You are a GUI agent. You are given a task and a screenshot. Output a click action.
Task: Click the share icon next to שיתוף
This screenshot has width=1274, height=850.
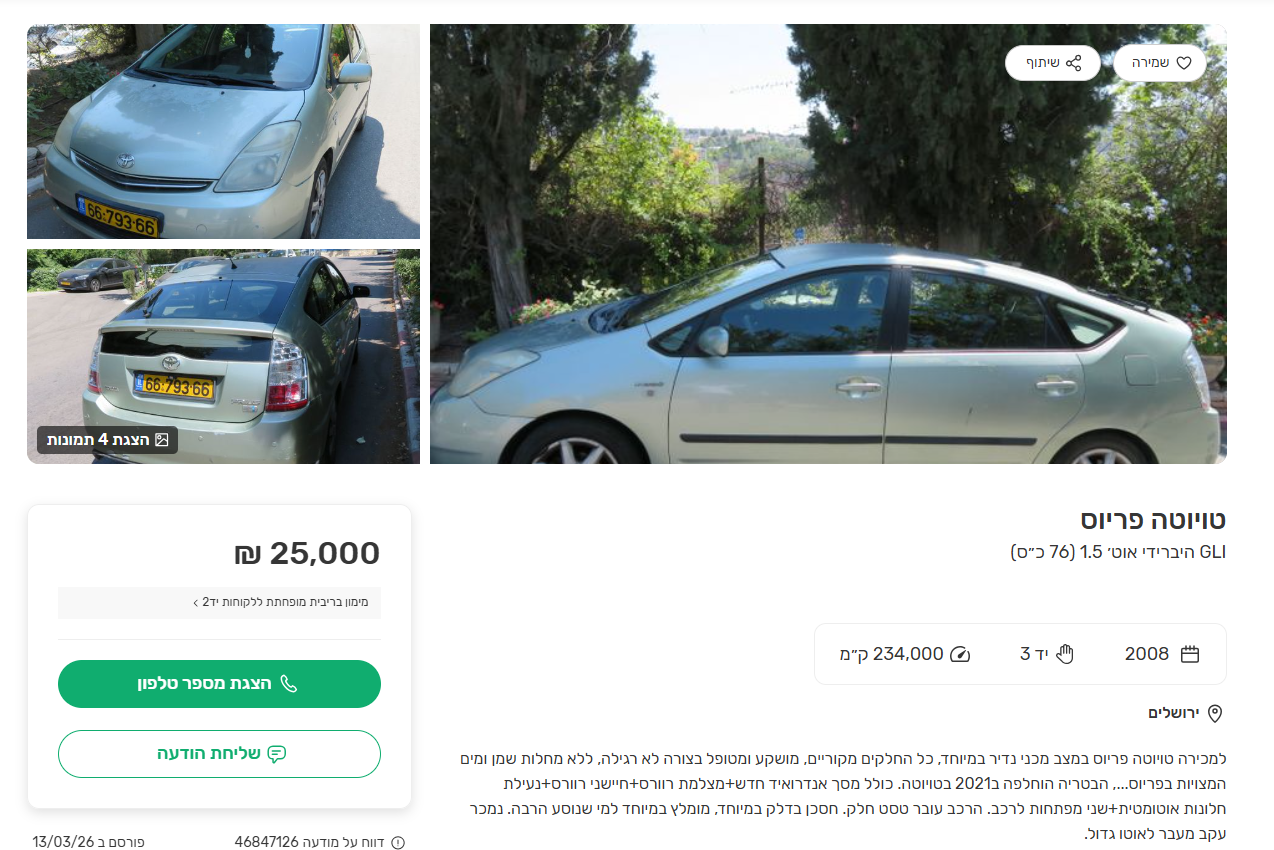click(1073, 62)
